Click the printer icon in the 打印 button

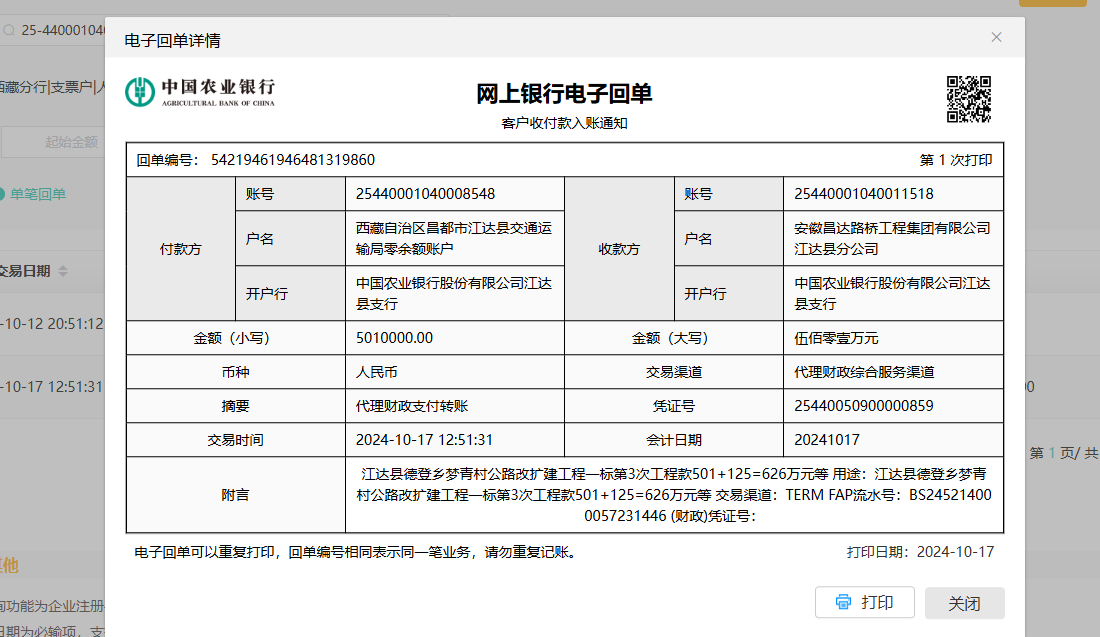point(843,602)
